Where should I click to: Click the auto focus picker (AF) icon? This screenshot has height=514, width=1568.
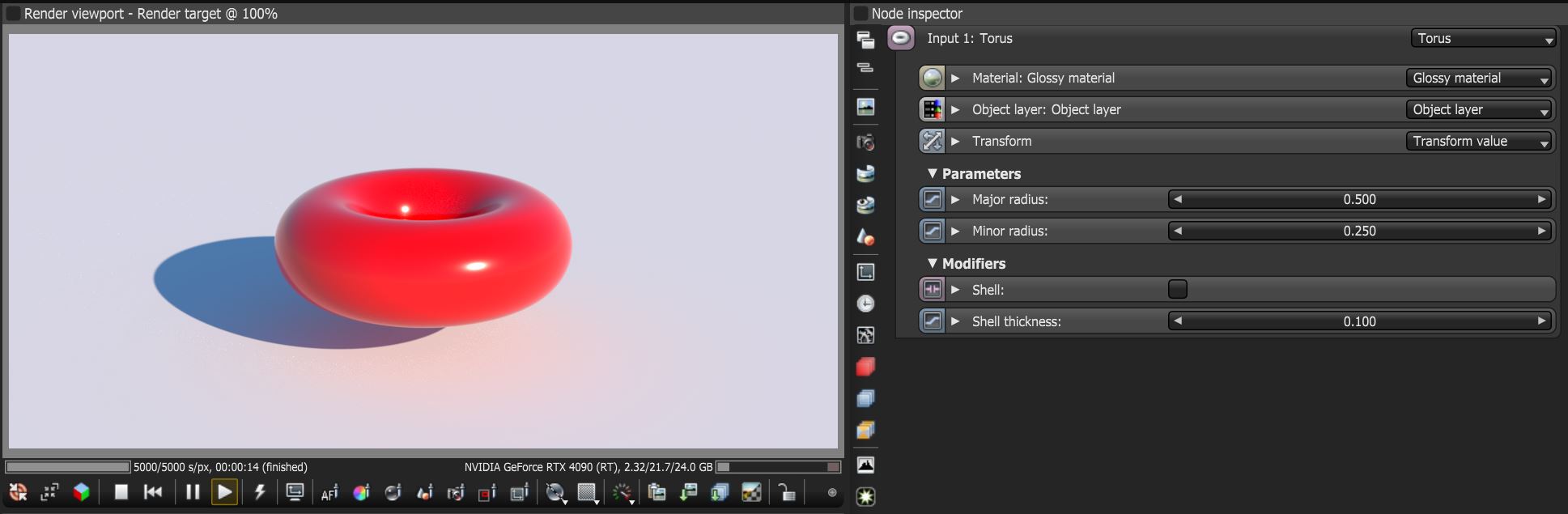click(x=329, y=493)
